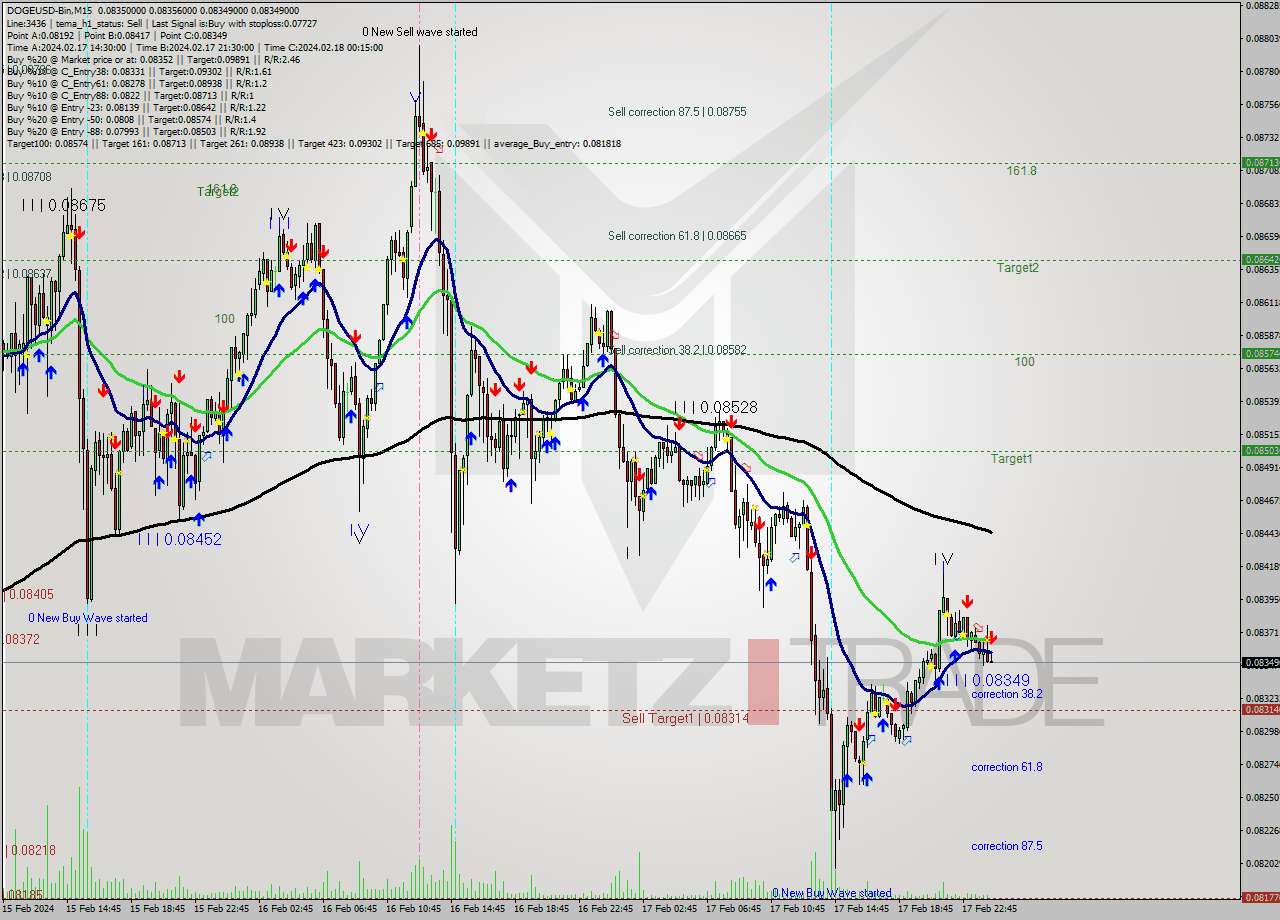Viewport: 1280px width, 920px height.
Task: Click the 0.08780 price axis tick
Action: pos(1262,71)
